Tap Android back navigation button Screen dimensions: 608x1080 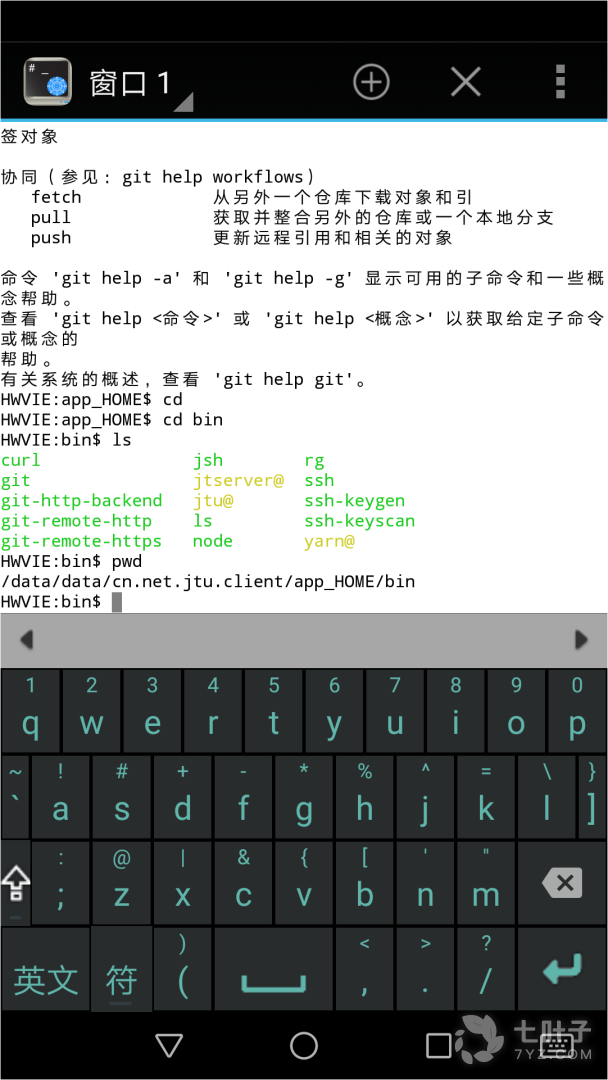pos(169,1046)
